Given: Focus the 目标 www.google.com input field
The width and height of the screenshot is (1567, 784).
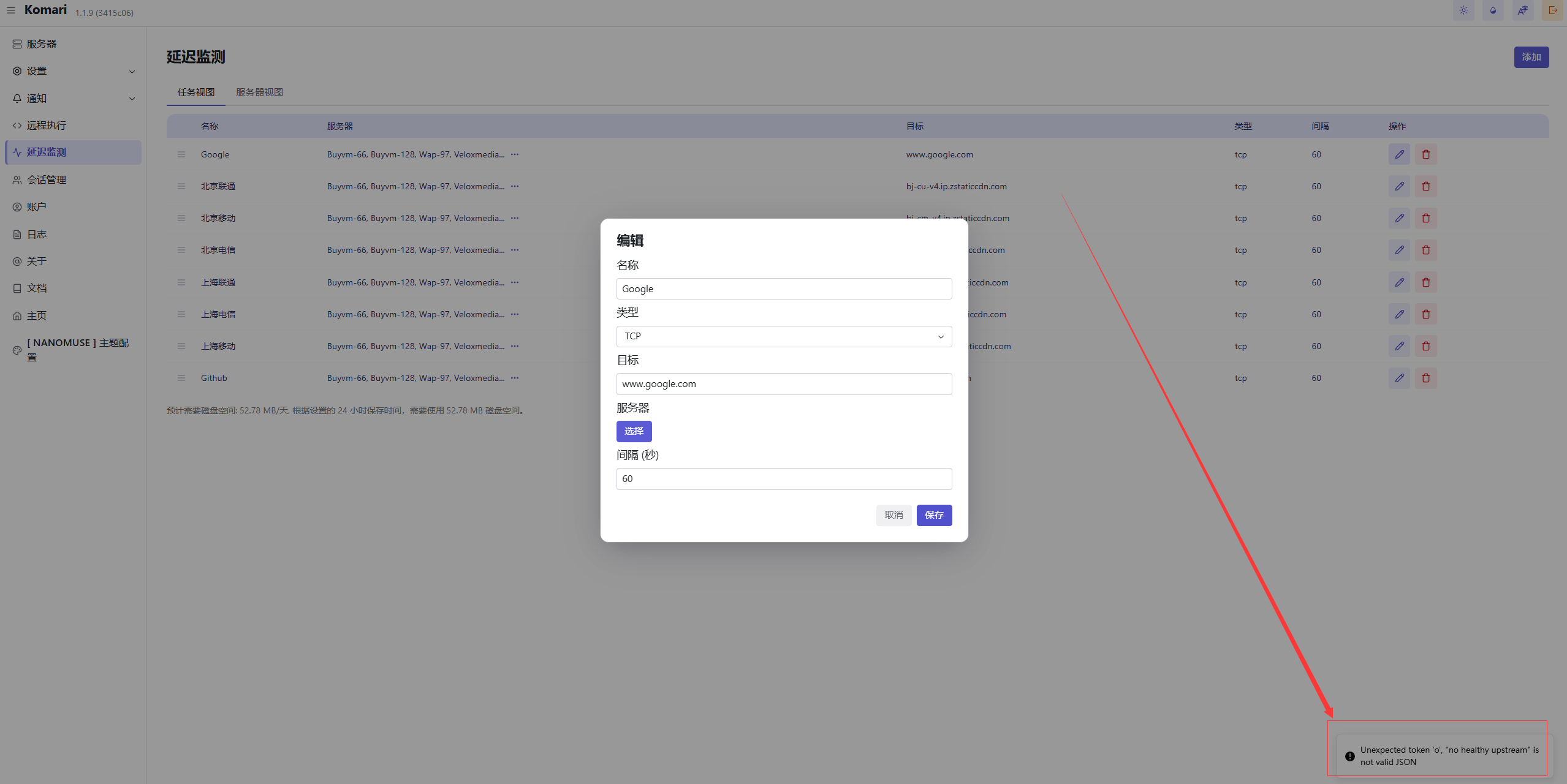Looking at the screenshot, I should [784, 384].
